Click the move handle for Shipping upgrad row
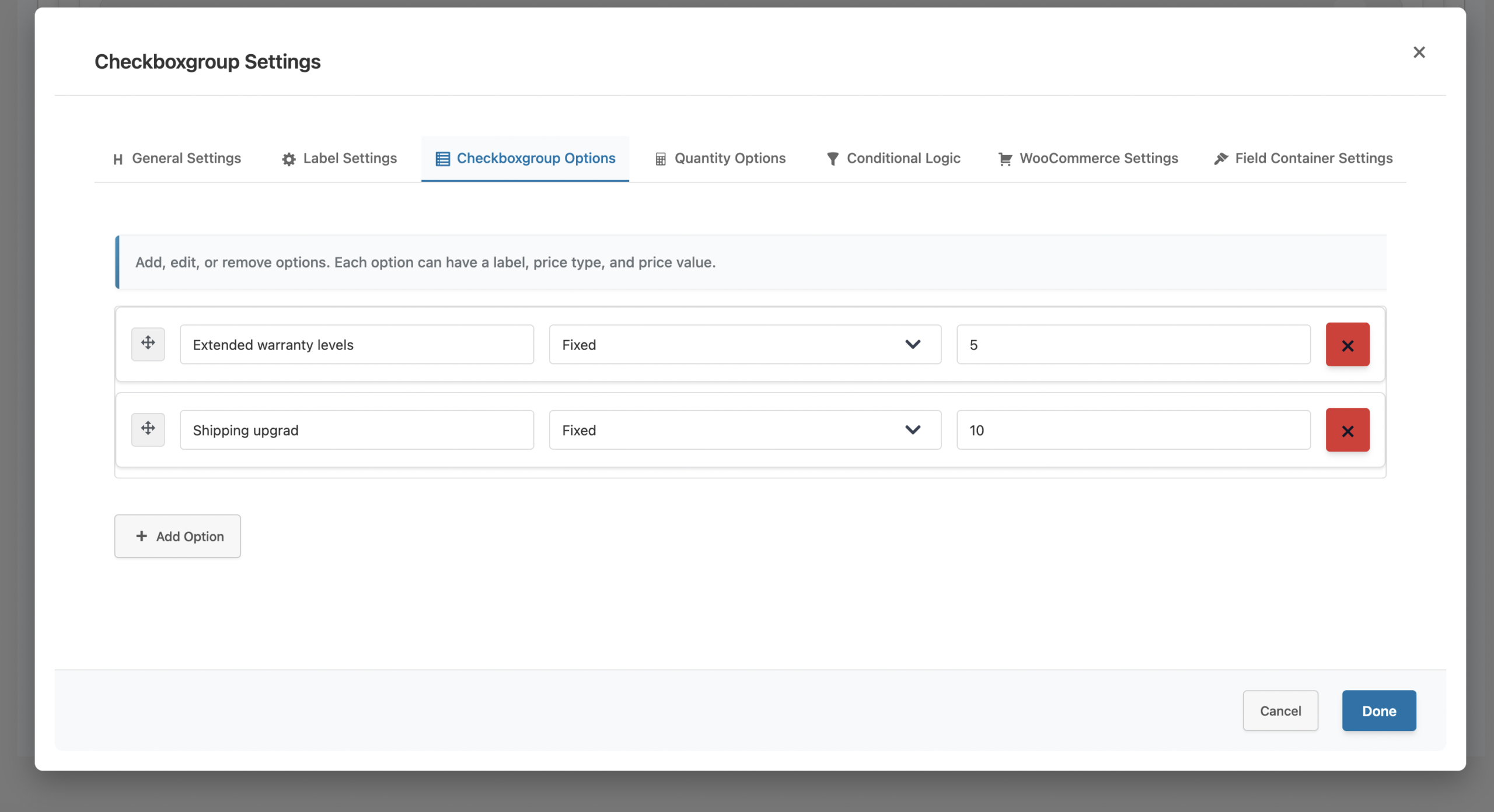Image resolution: width=1494 pixels, height=812 pixels. click(148, 429)
